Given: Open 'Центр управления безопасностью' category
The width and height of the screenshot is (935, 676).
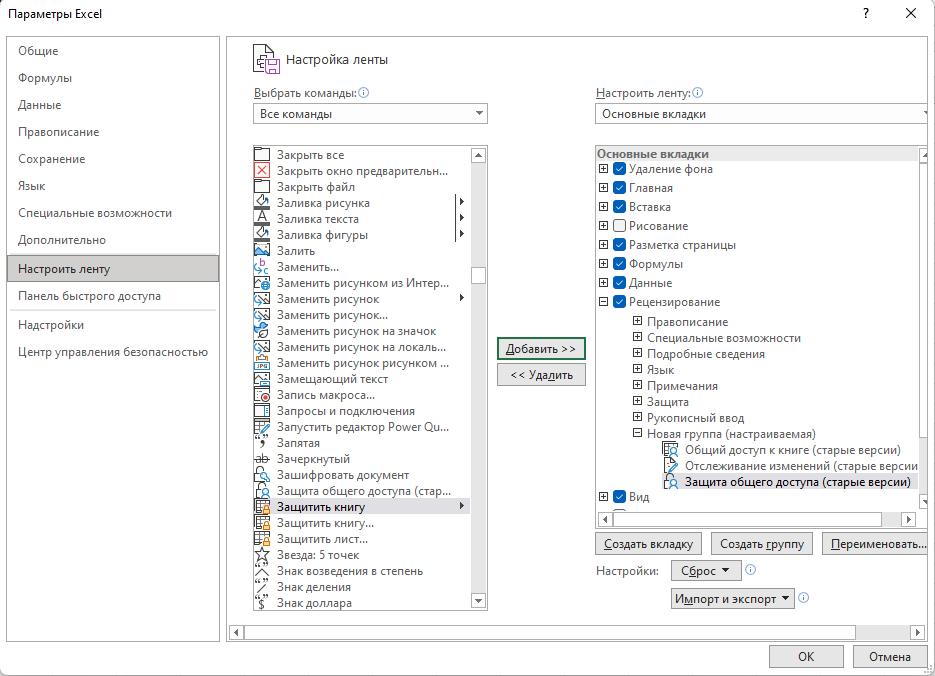Looking at the screenshot, I should (113, 352).
